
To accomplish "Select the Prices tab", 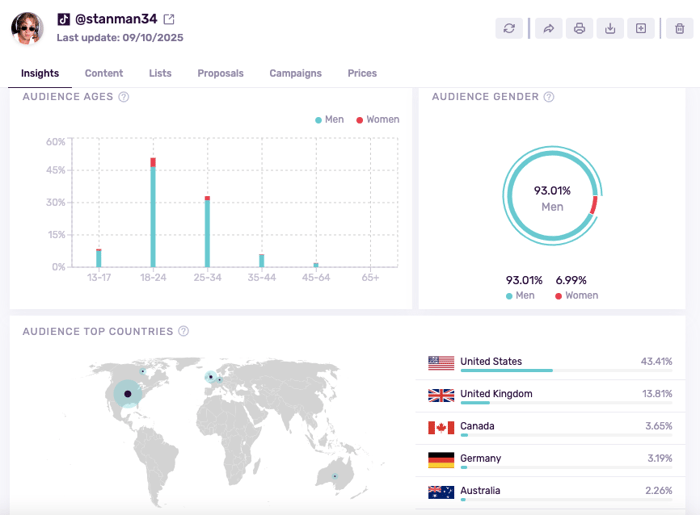I will (x=362, y=73).
